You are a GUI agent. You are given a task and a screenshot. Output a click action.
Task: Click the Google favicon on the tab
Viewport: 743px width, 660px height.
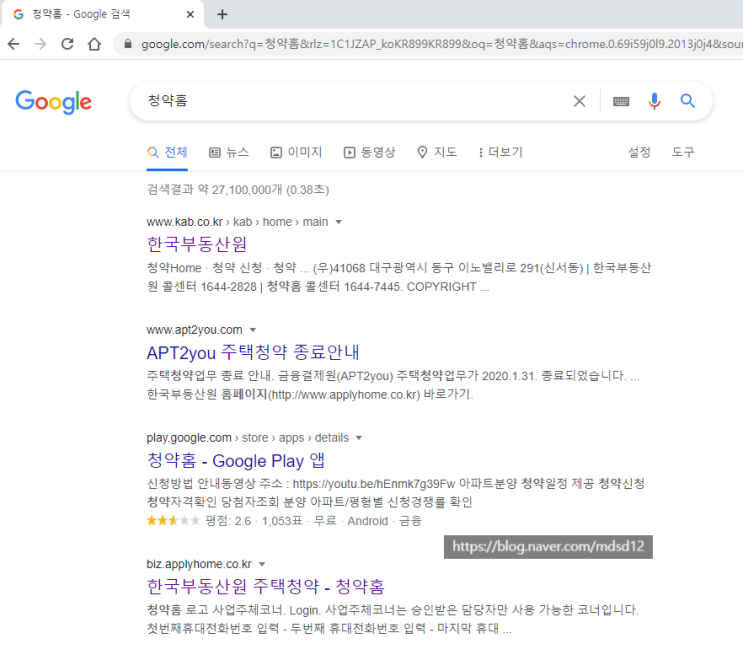pos(18,14)
